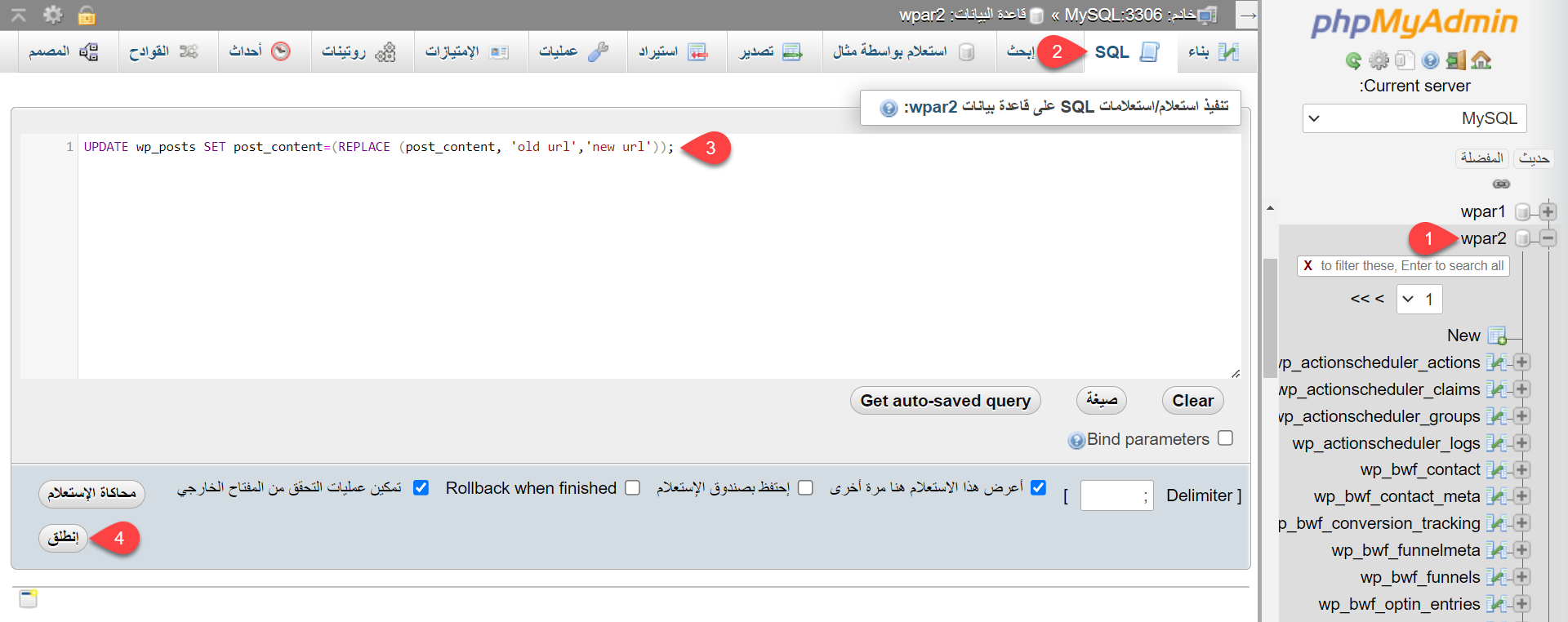Click the page-related lock icon in top bar
Image resolution: width=1568 pixels, height=622 pixels.
point(87,15)
